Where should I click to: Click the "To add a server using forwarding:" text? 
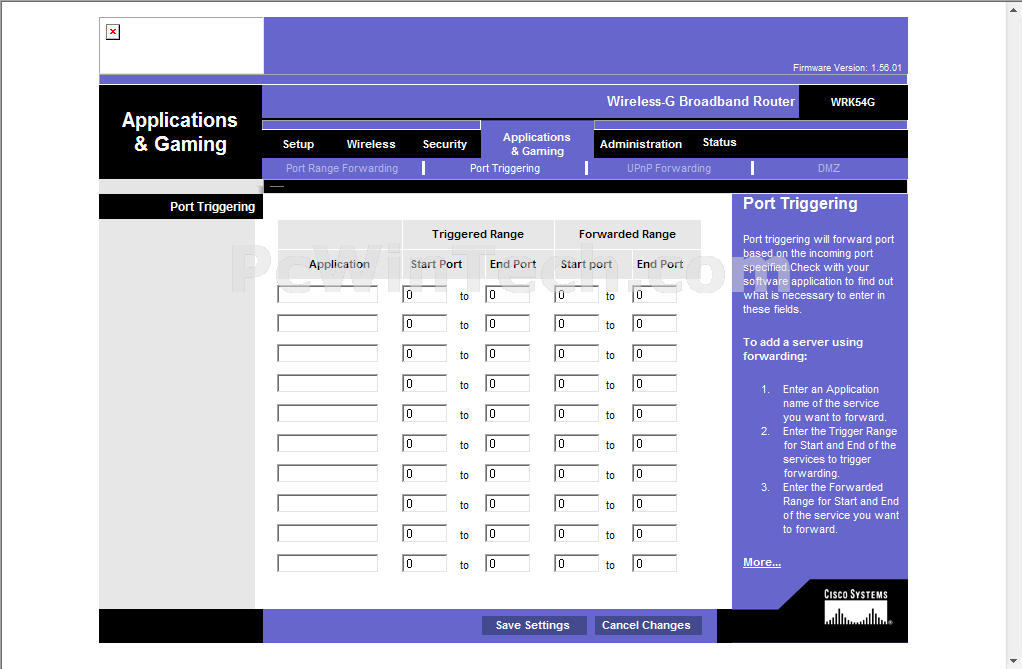803,349
